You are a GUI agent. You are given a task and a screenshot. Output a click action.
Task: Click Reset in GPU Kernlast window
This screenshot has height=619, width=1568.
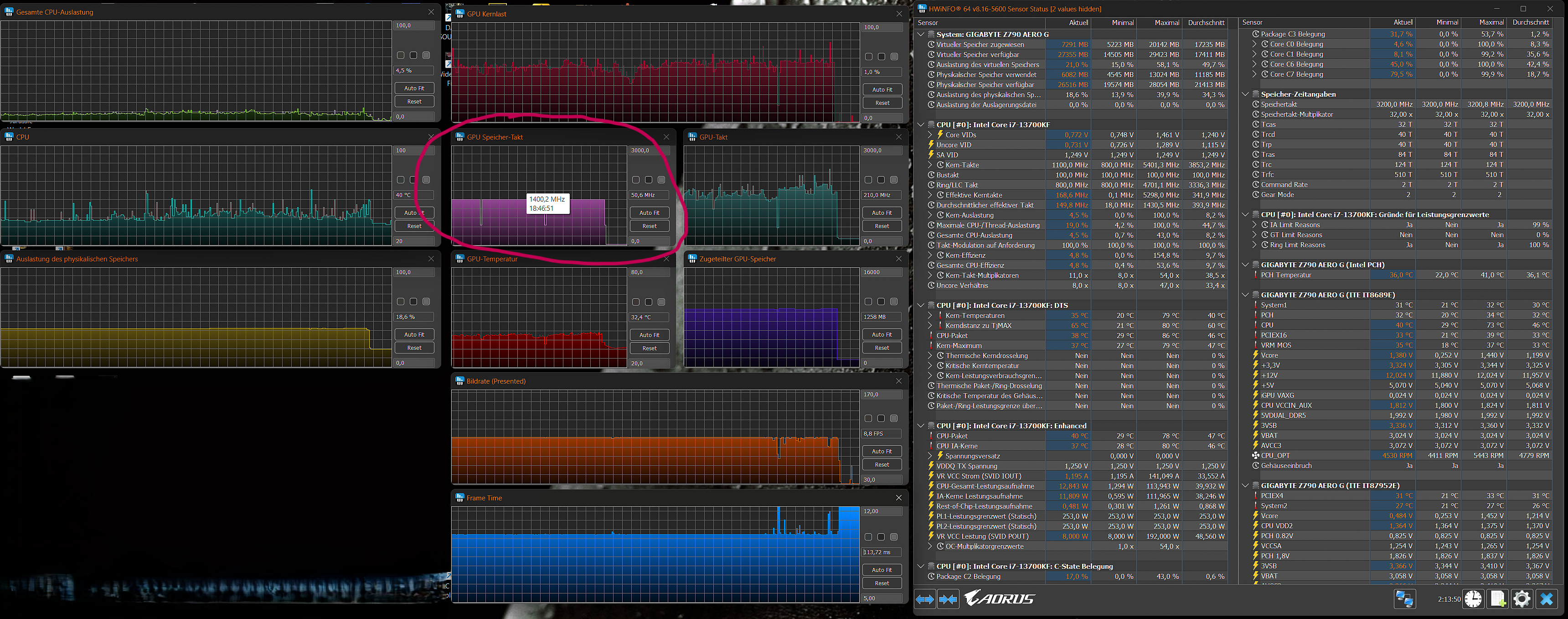tap(882, 103)
